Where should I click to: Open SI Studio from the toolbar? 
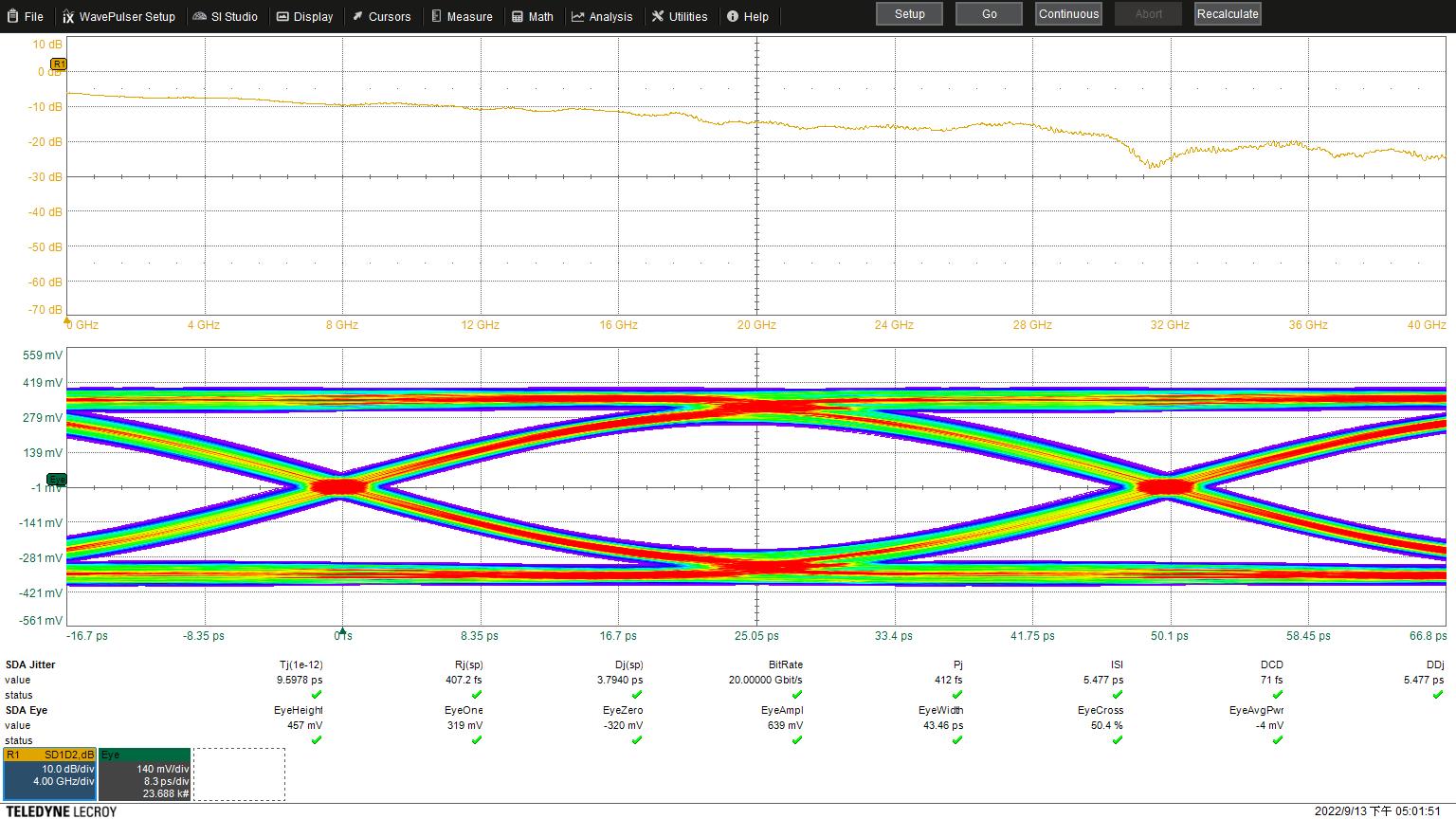point(199,16)
